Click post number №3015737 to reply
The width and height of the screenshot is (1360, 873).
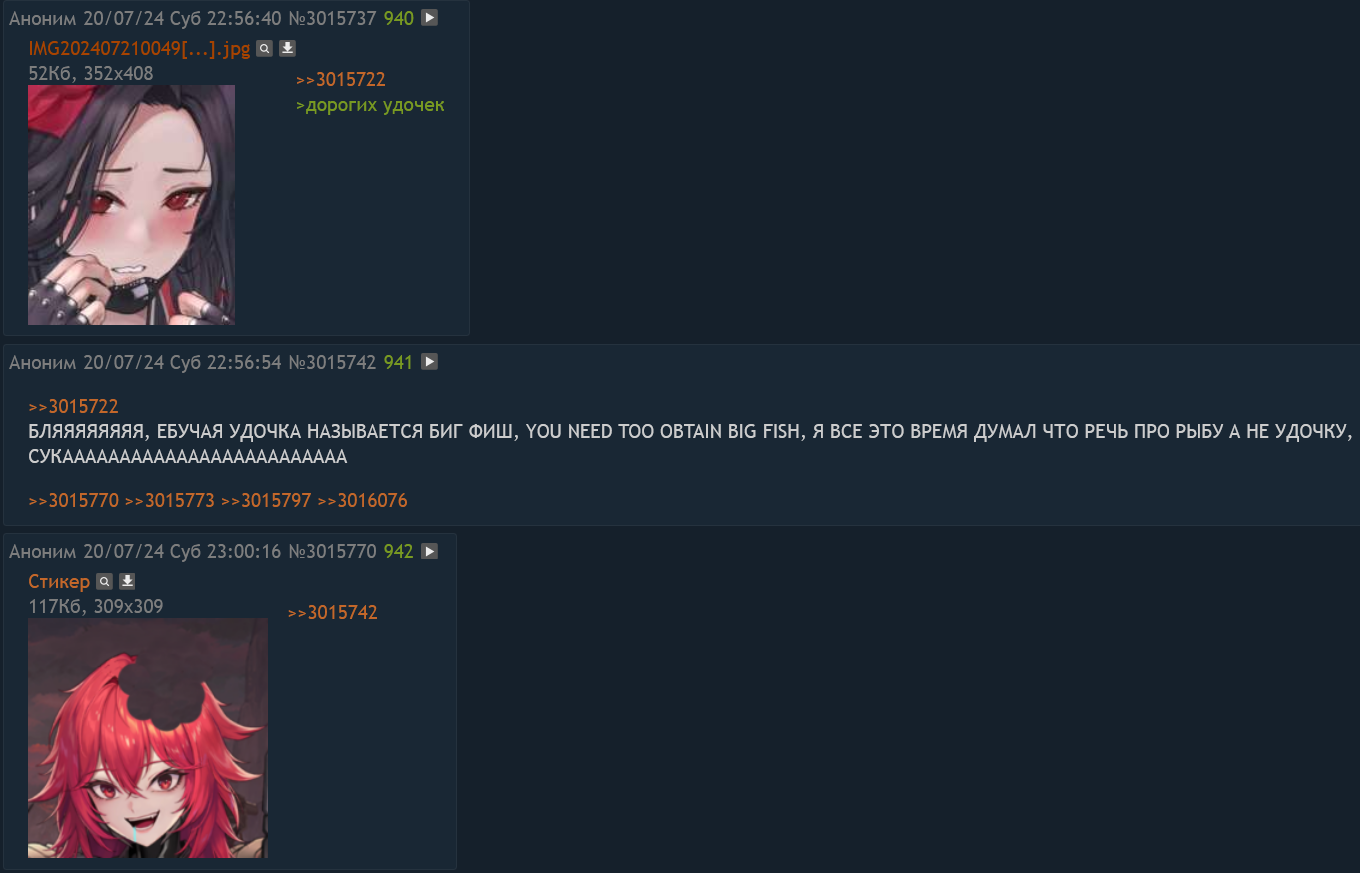point(332,18)
